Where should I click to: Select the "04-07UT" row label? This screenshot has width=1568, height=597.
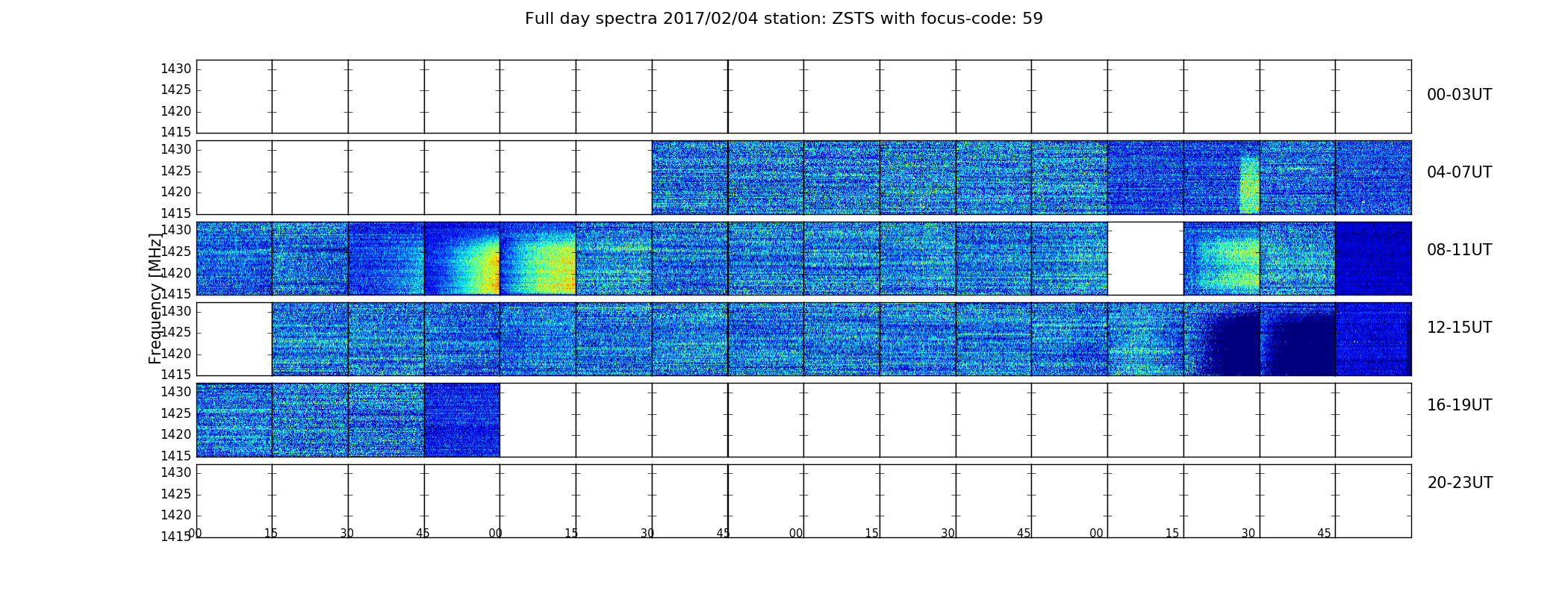1459,172
